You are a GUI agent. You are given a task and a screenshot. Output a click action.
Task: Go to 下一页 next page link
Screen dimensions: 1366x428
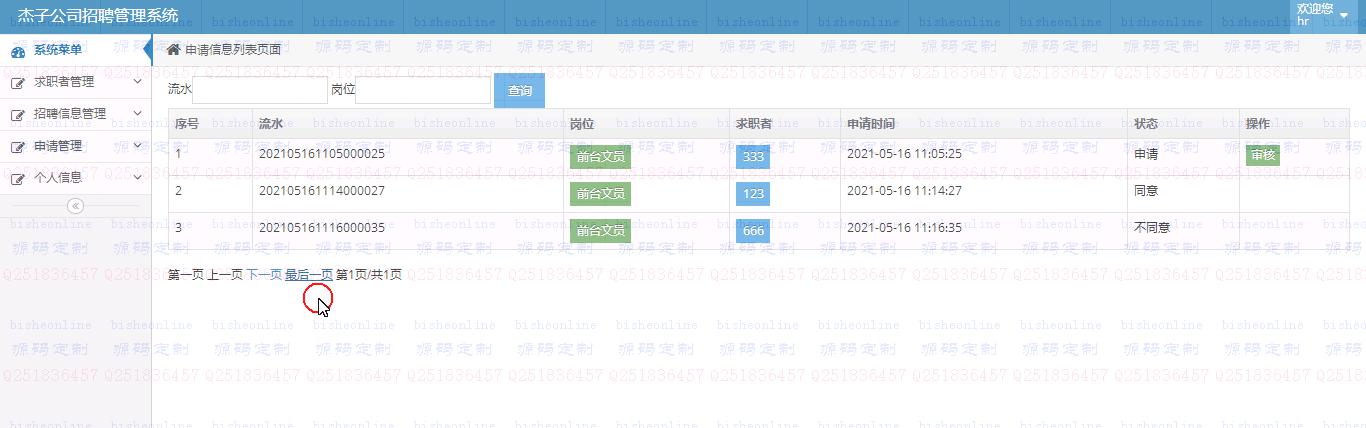coord(264,274)
